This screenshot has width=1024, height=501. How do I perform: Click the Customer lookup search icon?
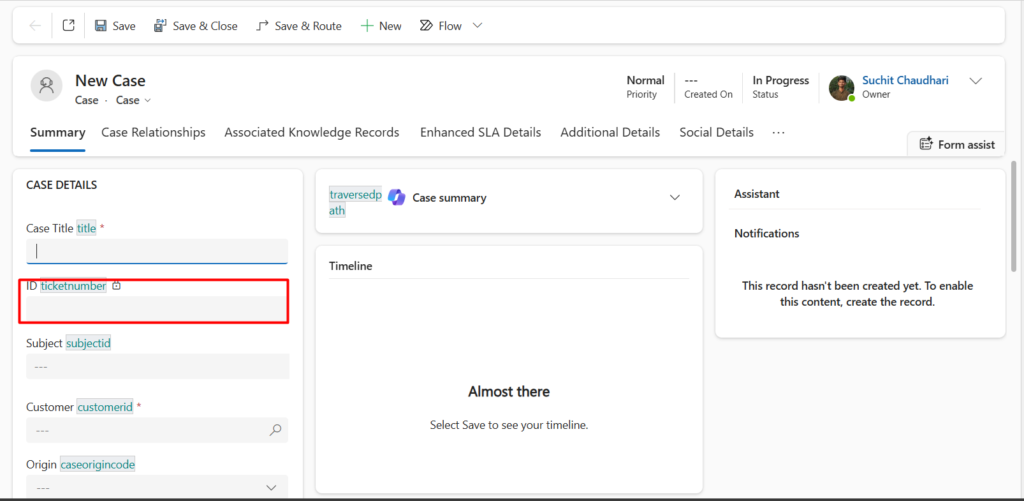click(x=276, y=430)
